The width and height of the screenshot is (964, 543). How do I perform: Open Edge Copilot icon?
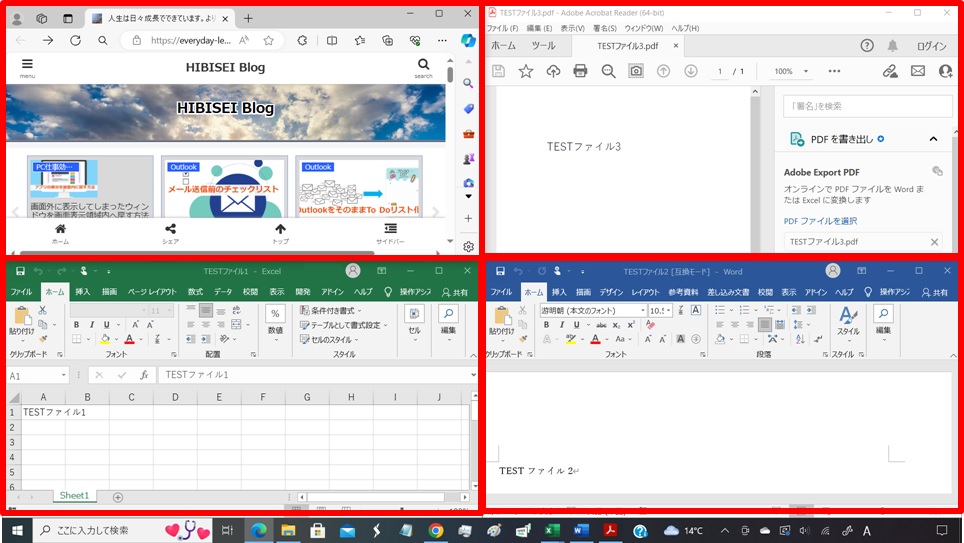click(468, 41)
